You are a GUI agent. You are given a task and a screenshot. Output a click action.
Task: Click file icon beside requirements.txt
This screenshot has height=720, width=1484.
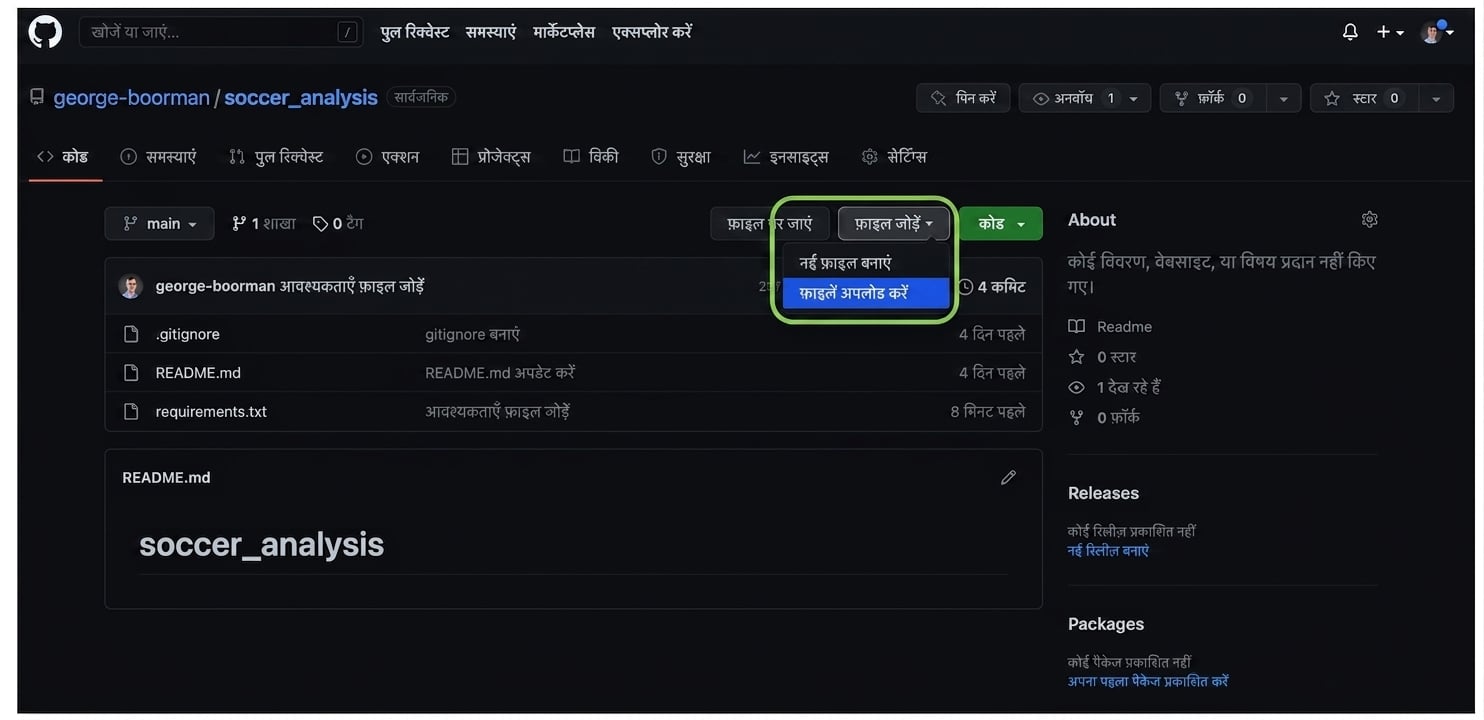131,412
